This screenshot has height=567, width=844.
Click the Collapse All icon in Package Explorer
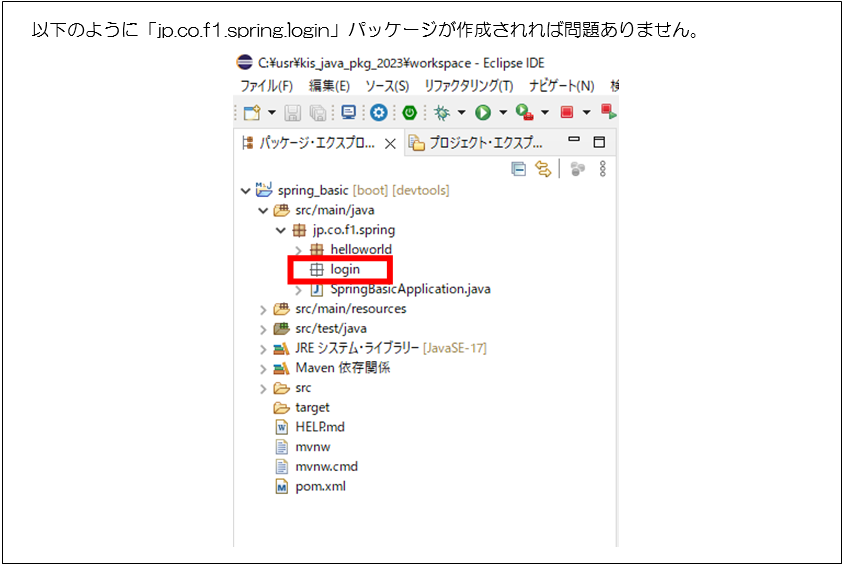pos(519,169)
